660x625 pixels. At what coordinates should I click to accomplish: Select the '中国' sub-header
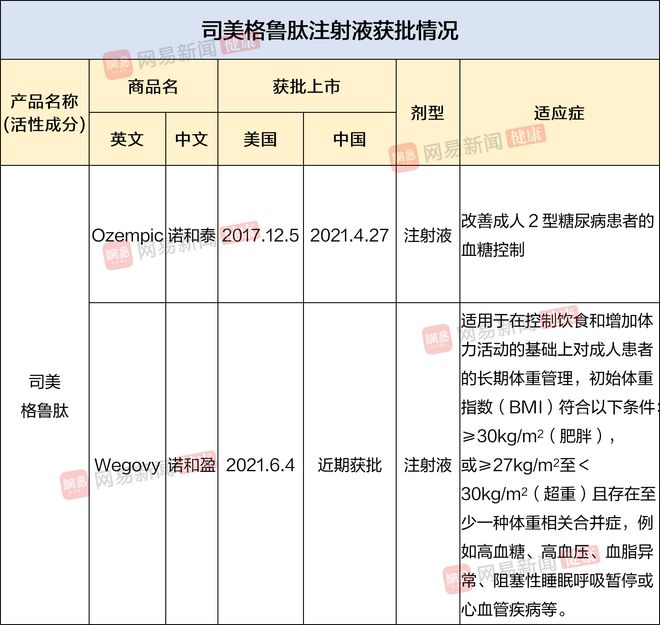tap(349, 139)
